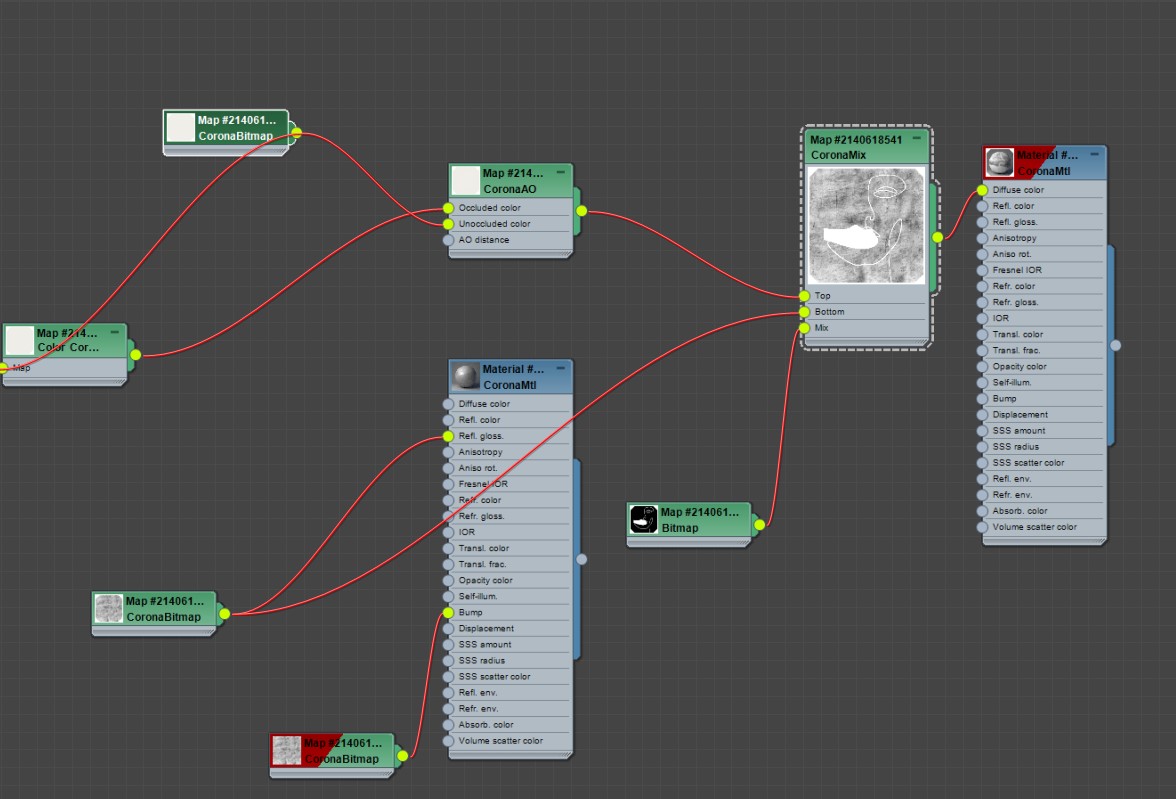The width and height of the screenshot is (1176, 799).
Task: Click the red-flagged CoronaBitmap texture thumbnail
Action: 286,750
